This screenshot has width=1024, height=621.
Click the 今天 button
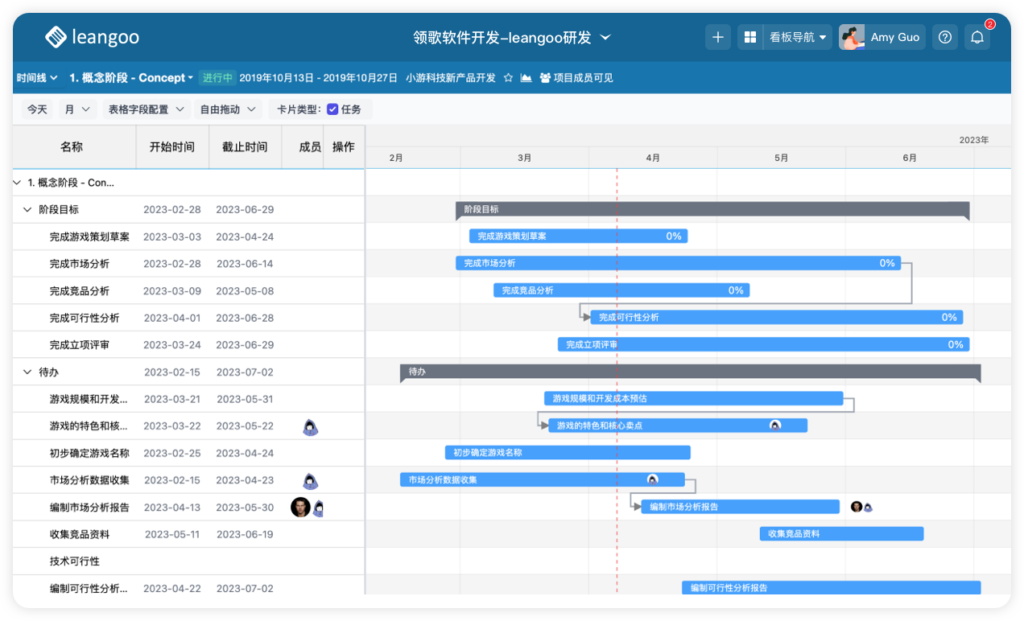tap(36, 109)
